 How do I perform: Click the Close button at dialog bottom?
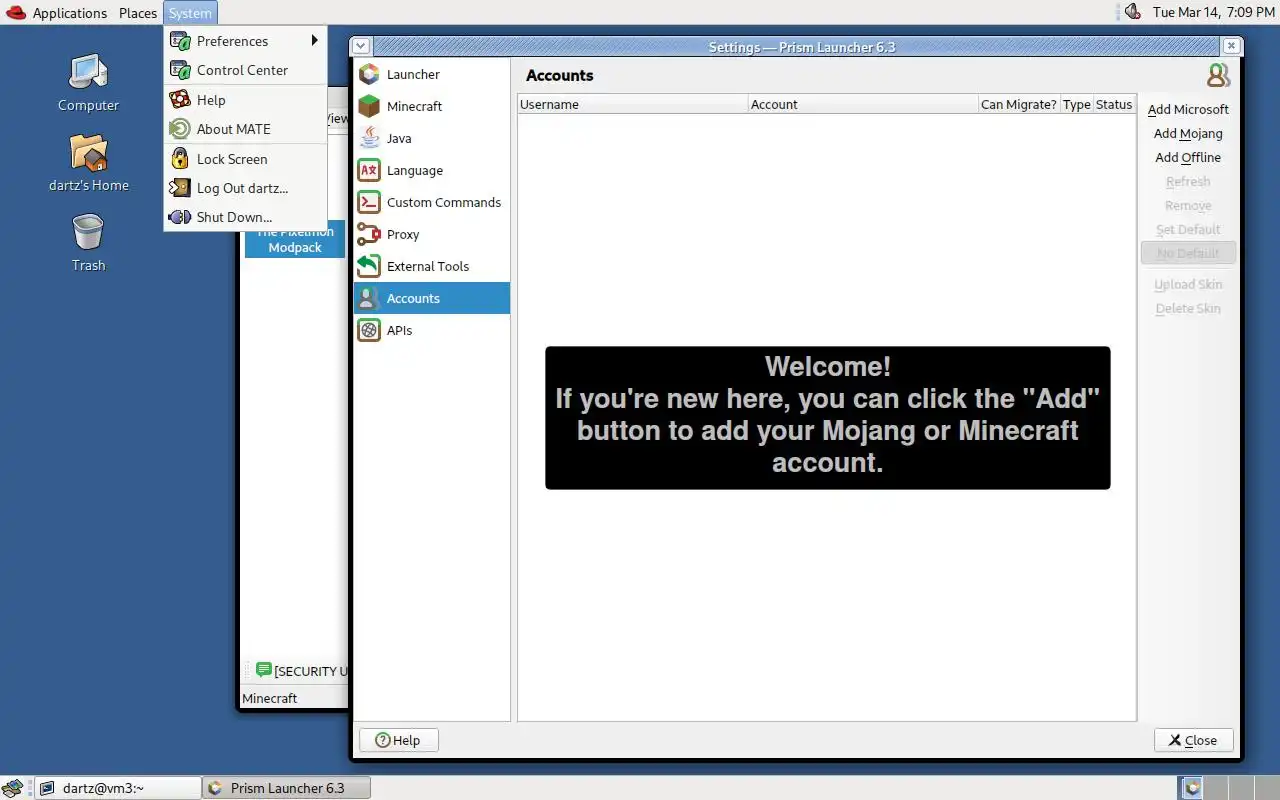(1194, 740)
